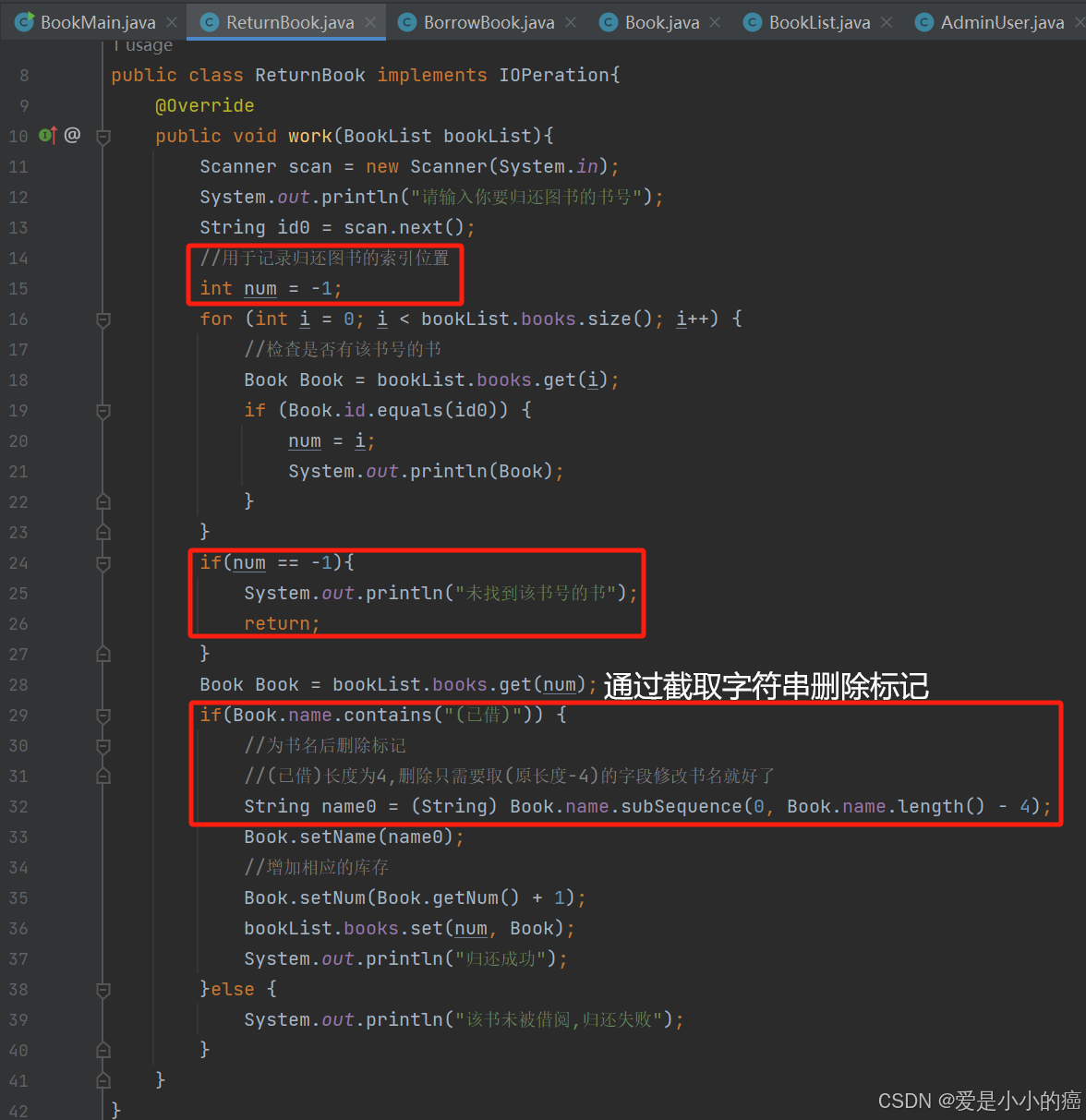This screenshot has width=1086, height=1120.
Task: Click the class icon on ReturnBook.java tab
Action: coord(210,22)
